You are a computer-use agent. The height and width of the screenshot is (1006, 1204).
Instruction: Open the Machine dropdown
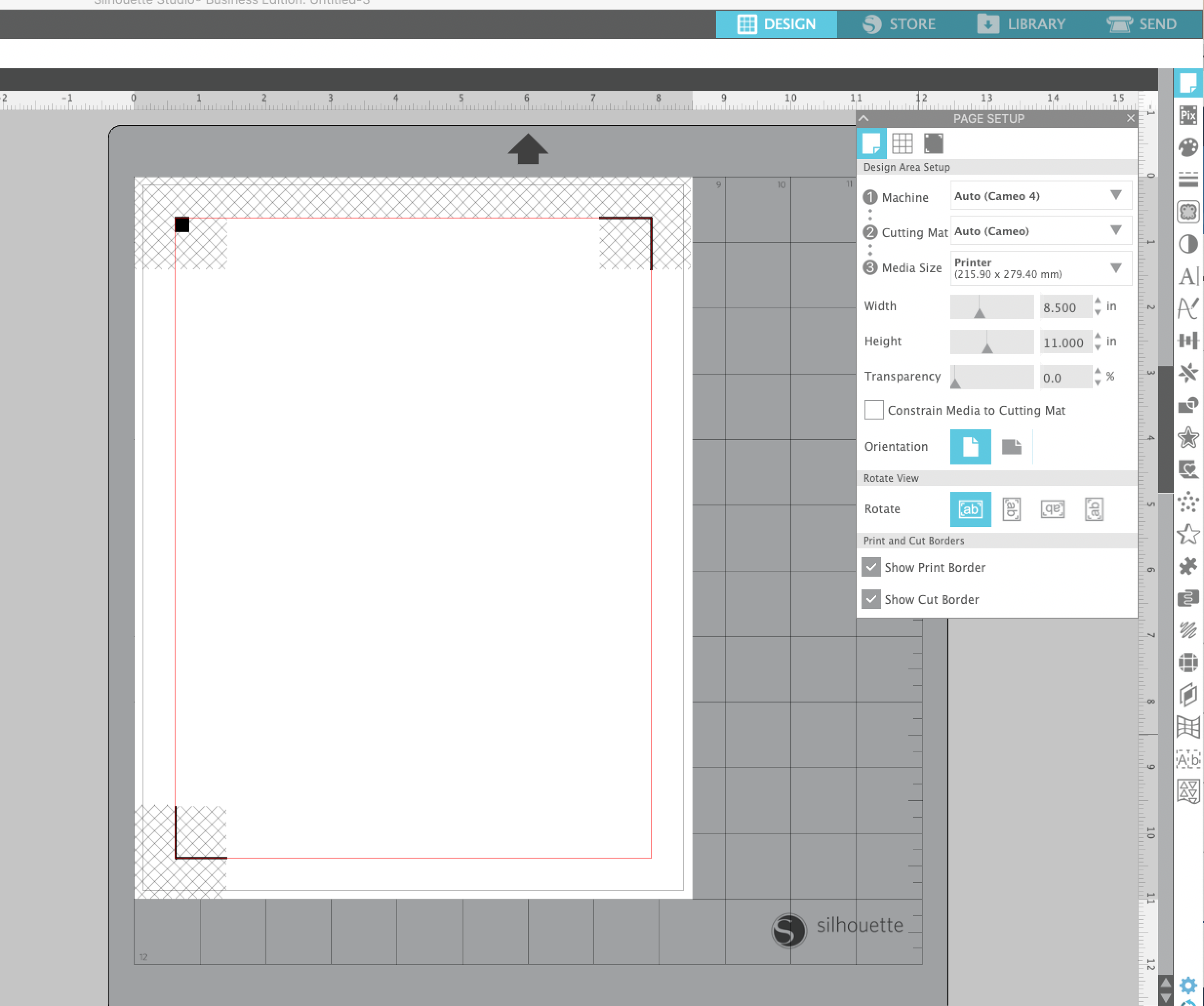click(x=1040, y=196)
